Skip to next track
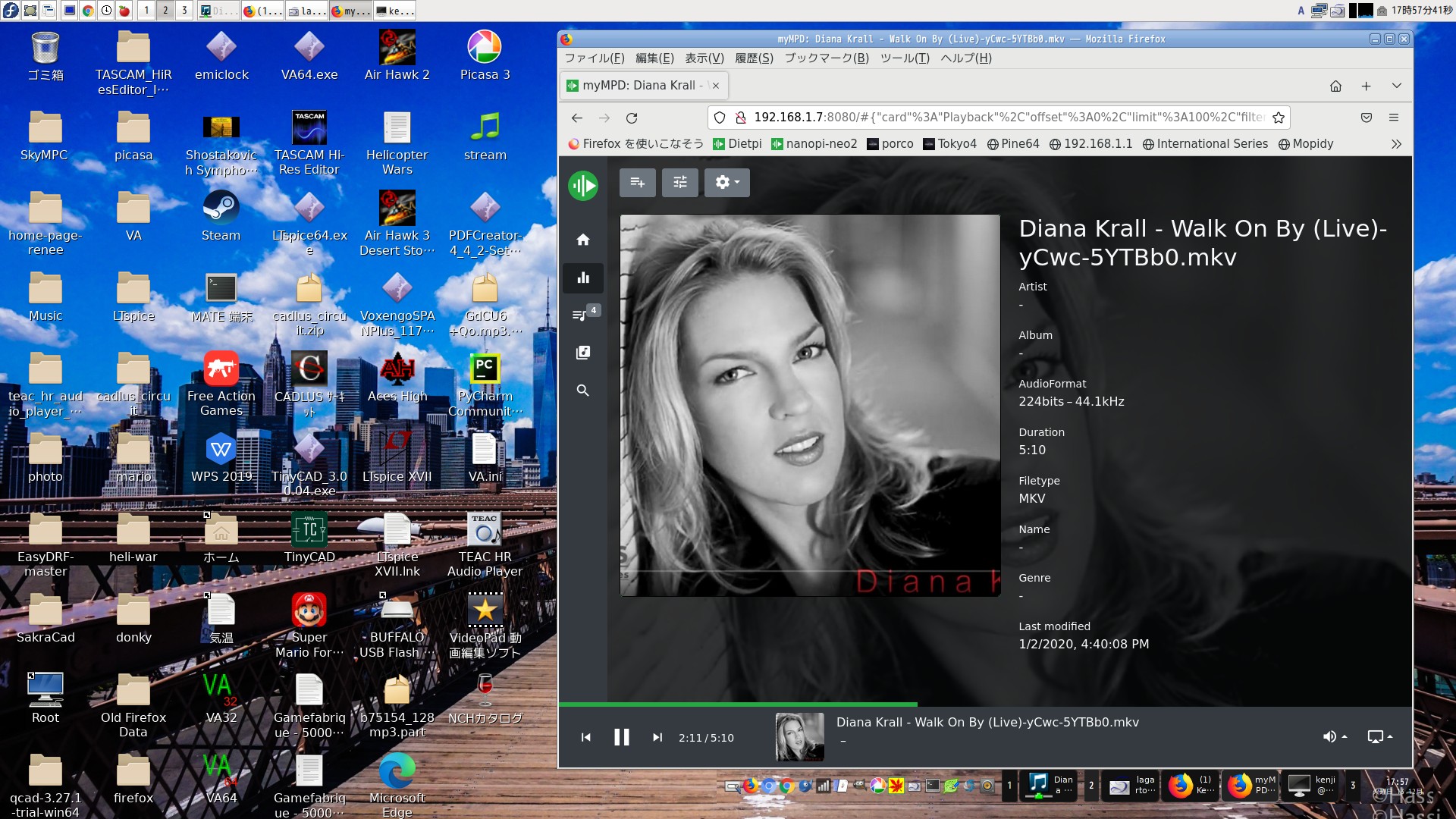Screen dimensions: 1456x819 click(657, 737)
